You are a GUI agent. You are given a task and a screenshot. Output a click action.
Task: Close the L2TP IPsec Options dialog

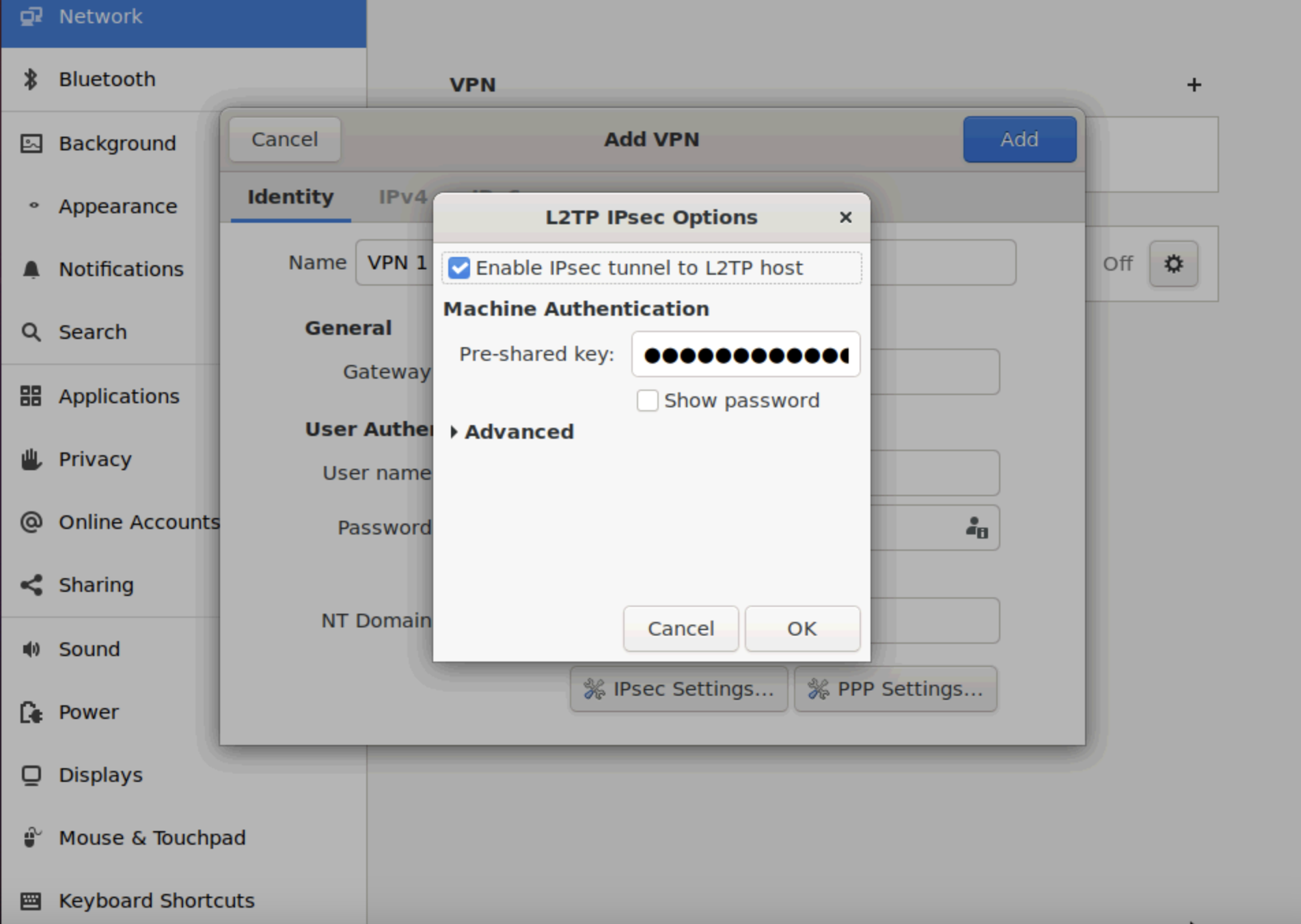click(846, 217)
